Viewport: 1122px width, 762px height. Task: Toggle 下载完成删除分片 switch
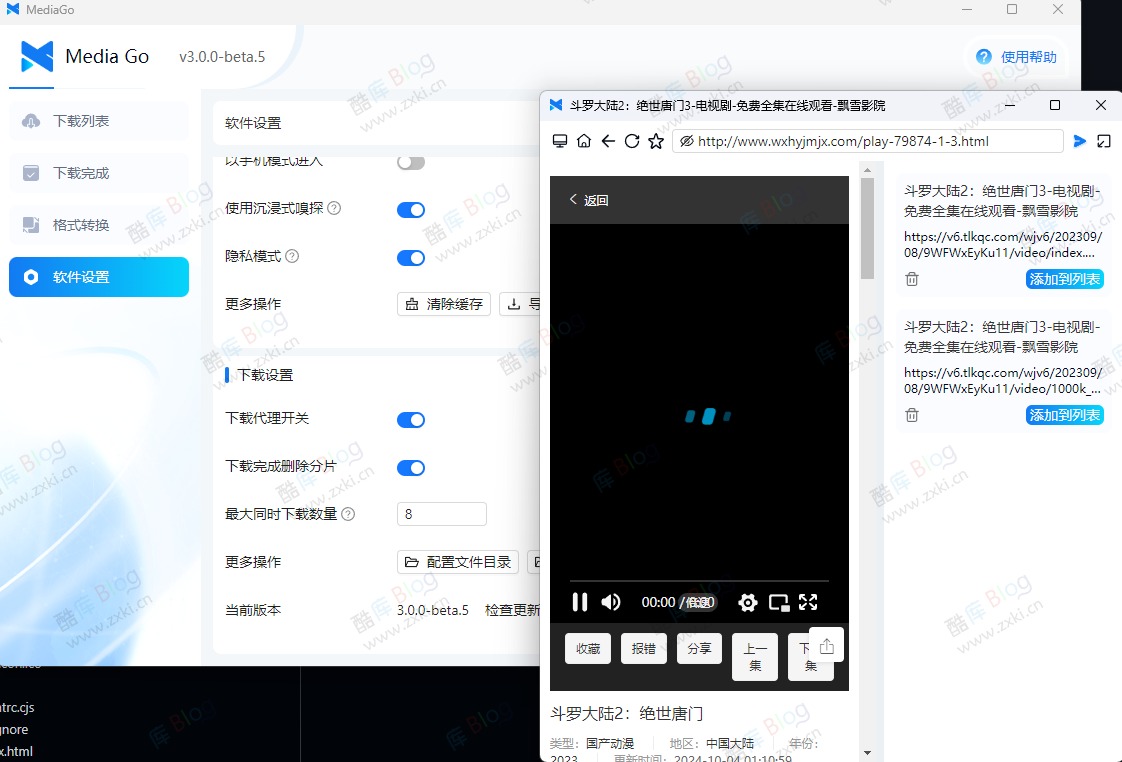tap(411, 467)
